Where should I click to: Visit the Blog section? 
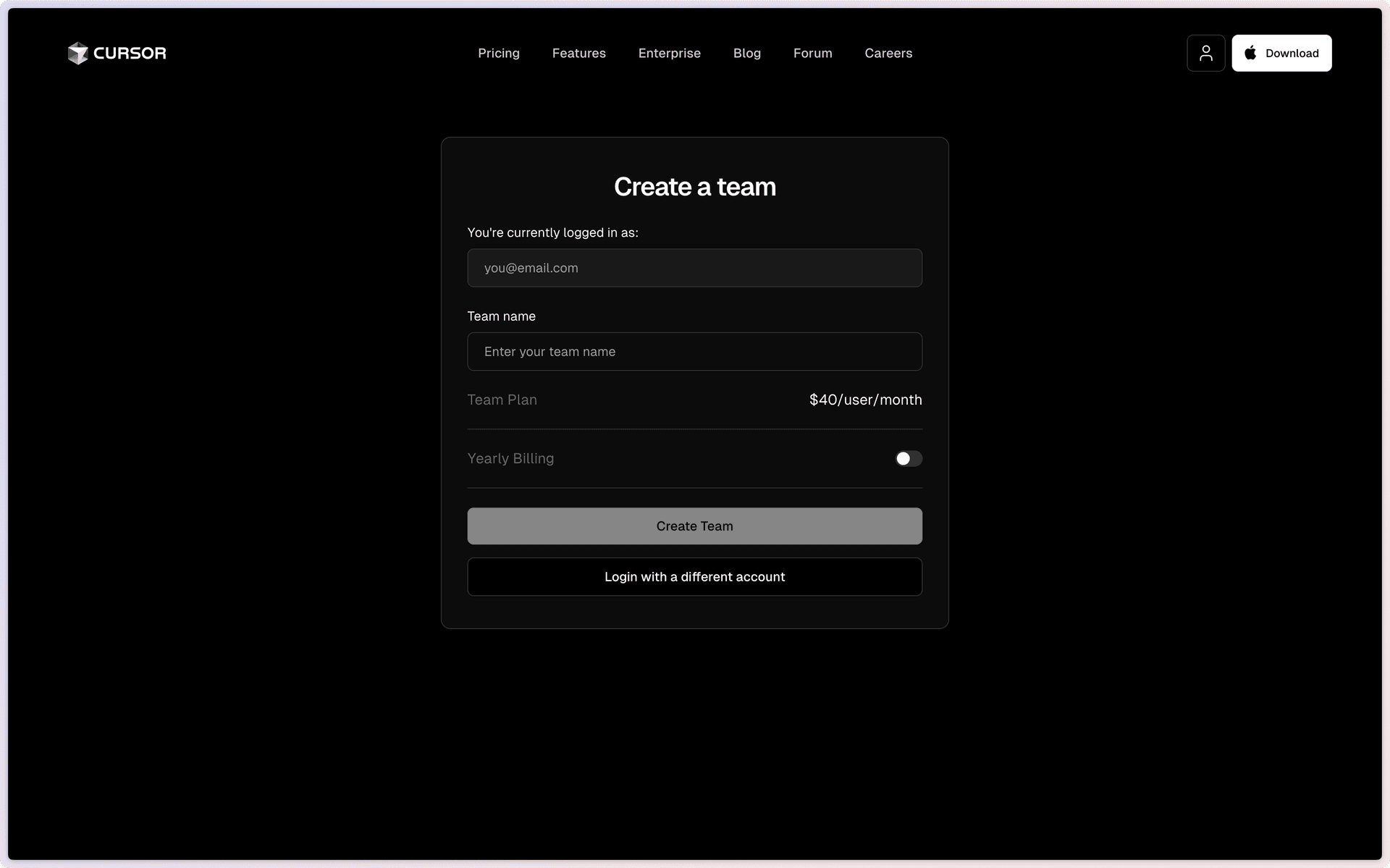click(x=746, y=53)
